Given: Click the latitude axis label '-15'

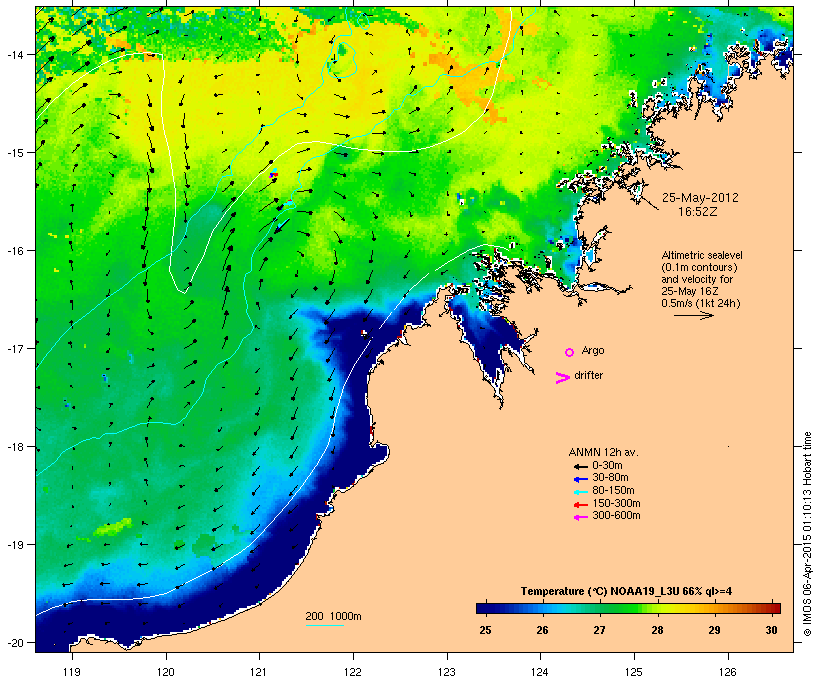Looking at the screenshot, I should coord(15,153).
